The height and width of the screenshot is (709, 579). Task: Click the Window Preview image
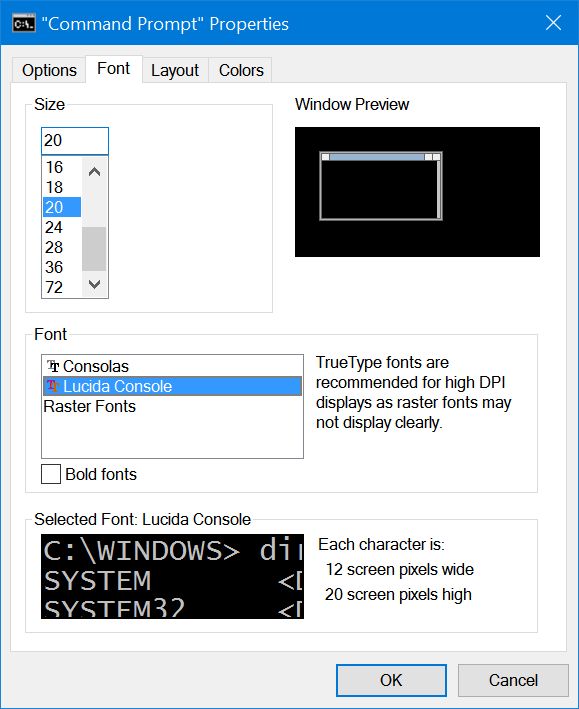point(417,192)
